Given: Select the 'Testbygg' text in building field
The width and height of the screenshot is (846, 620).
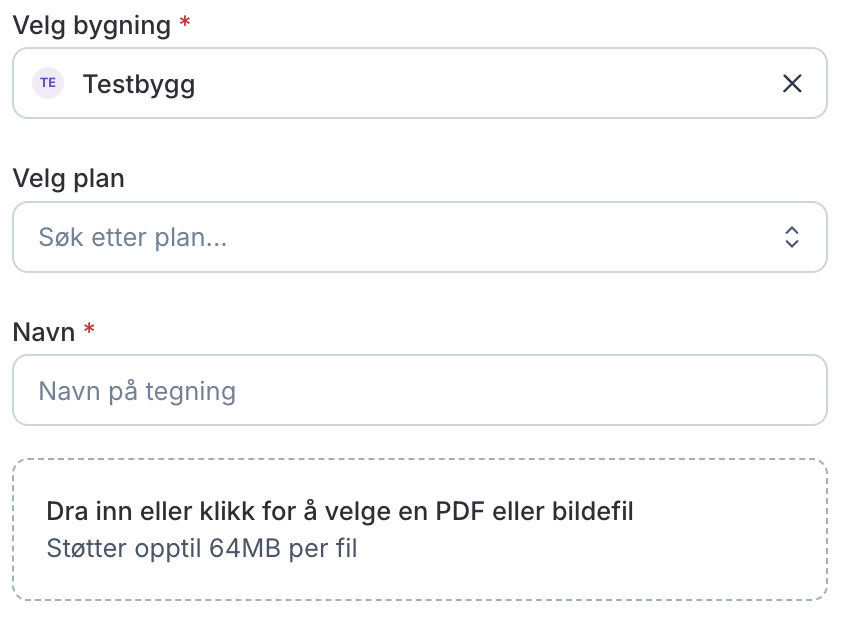Looking at the screenshot, I should tap(139, 85).
